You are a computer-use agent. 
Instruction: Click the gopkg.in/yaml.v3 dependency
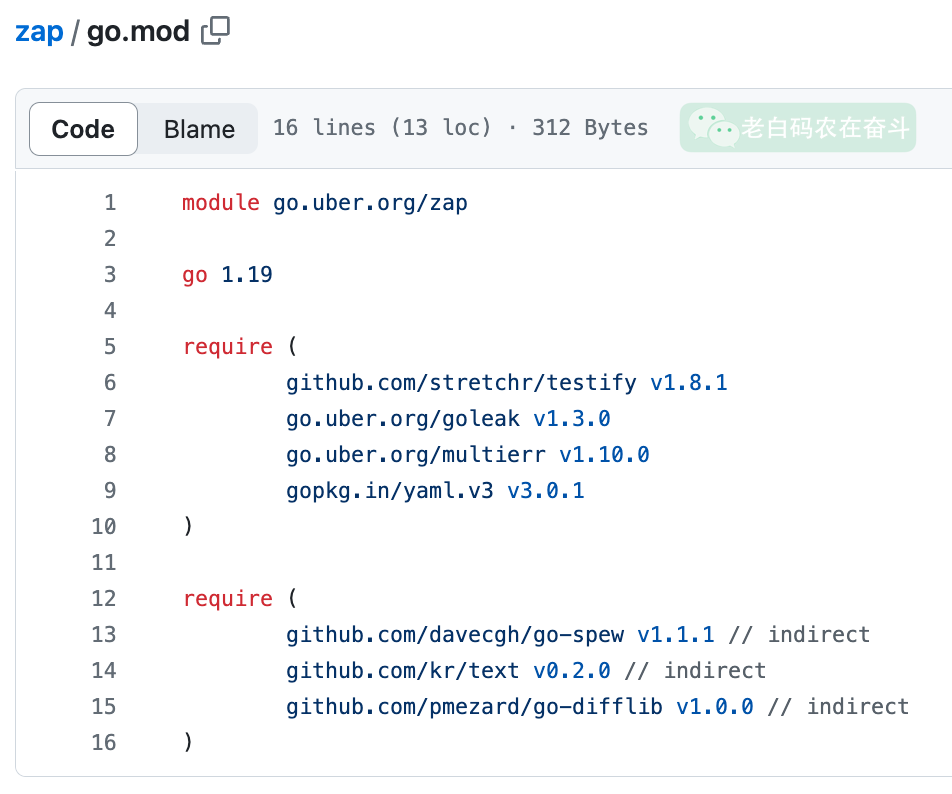point(390,490)
